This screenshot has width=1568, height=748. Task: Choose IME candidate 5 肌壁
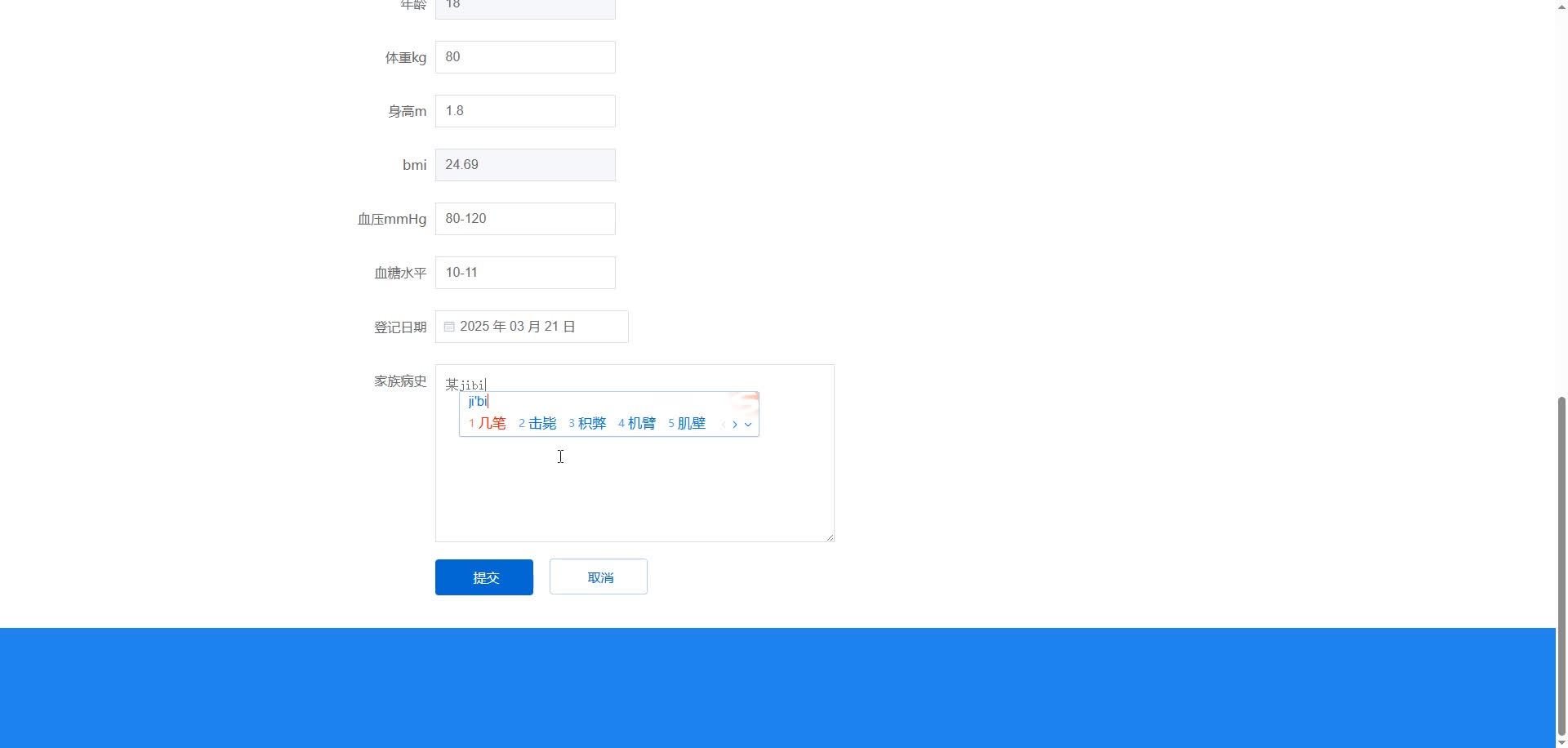(687, 423)
